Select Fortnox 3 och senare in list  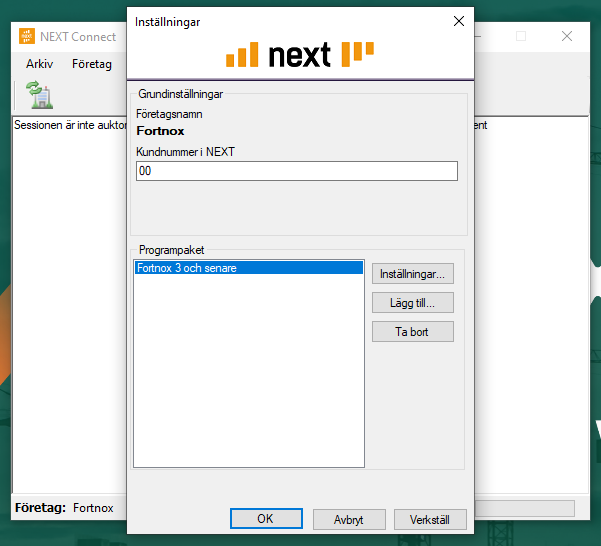pos(249,268)
